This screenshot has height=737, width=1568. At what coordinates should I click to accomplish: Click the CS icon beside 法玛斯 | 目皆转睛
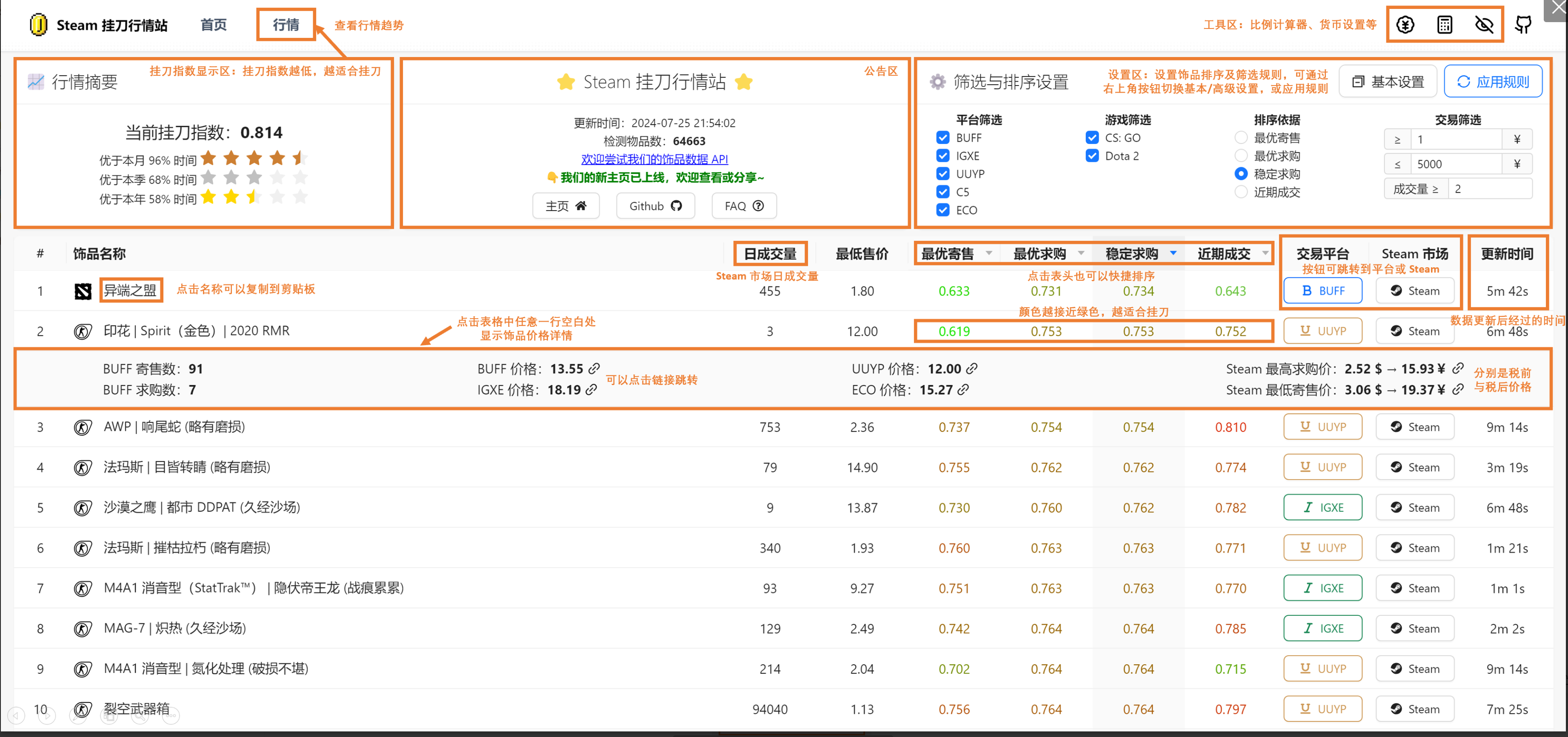point(83,467)
